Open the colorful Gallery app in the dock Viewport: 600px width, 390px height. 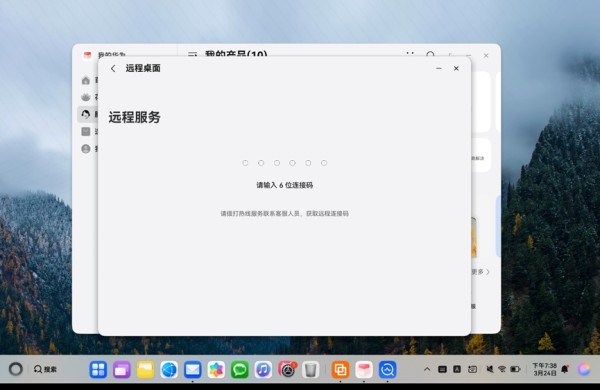[216, 370]
